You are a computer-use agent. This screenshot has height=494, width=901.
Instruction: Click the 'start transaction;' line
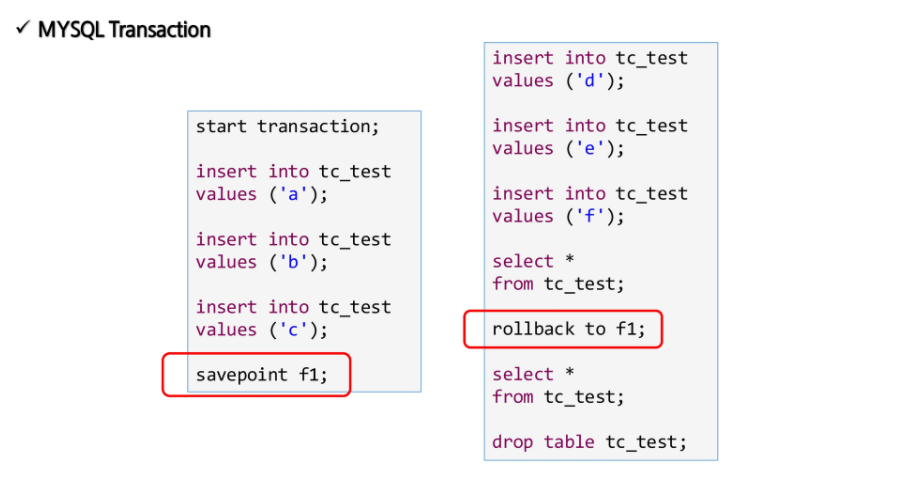[287, 126]
